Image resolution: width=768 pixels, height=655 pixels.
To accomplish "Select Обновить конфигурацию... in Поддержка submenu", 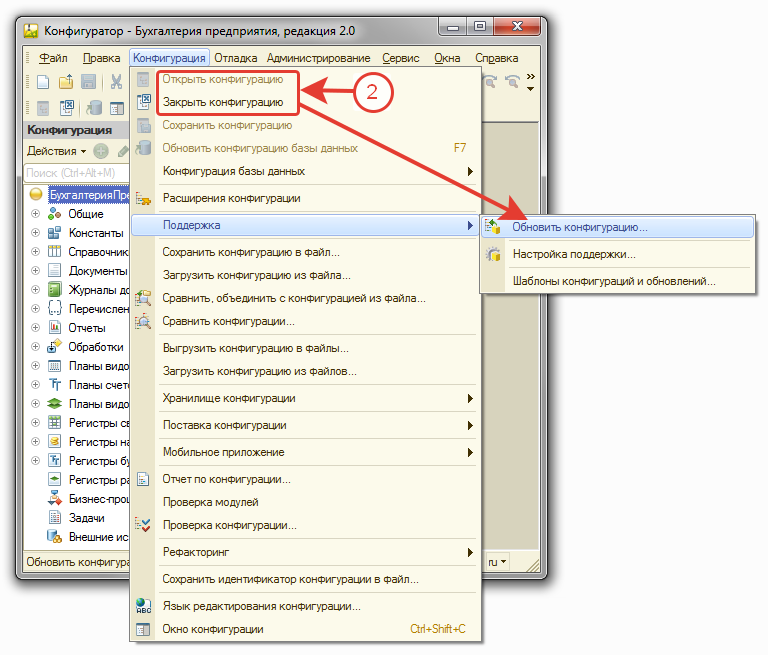I will tap(617, 227).
